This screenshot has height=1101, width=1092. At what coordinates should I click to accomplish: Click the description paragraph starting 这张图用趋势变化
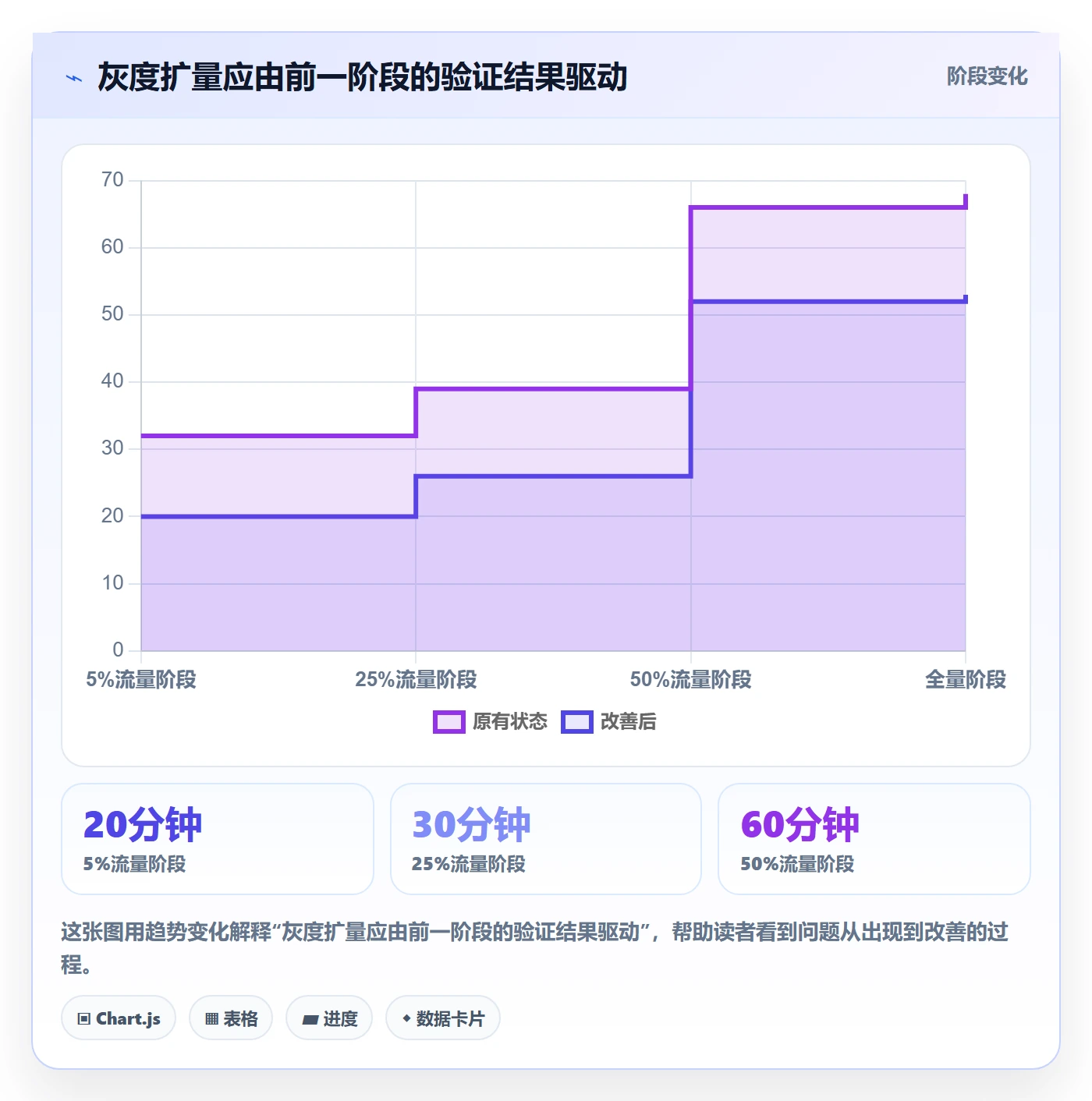coord(535,947)
